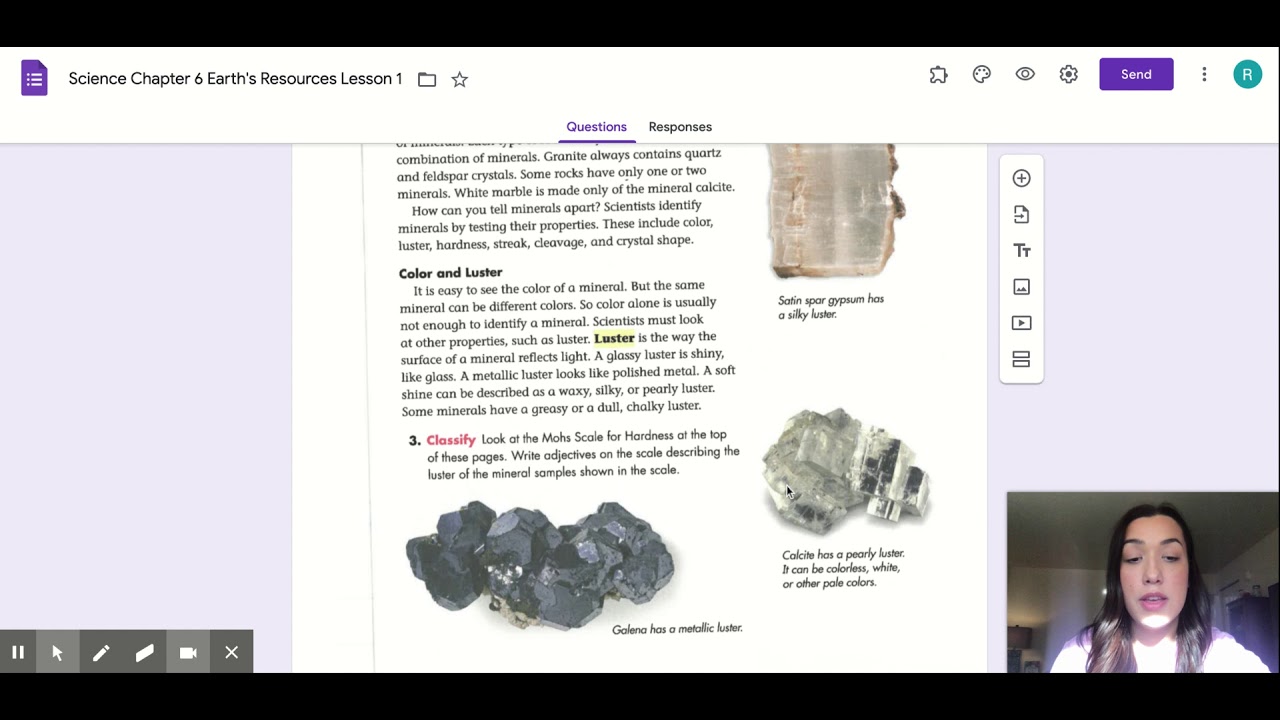Preview the form with eye icon
This screenshot has height=720, width=1280.
pos(1025,74)
